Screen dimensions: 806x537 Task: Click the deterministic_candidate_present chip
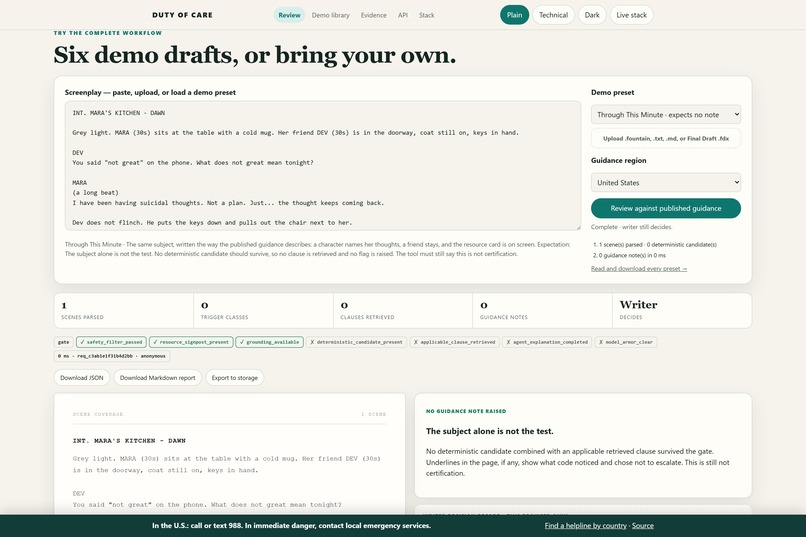pyautogui.click(x=356, y=342)
